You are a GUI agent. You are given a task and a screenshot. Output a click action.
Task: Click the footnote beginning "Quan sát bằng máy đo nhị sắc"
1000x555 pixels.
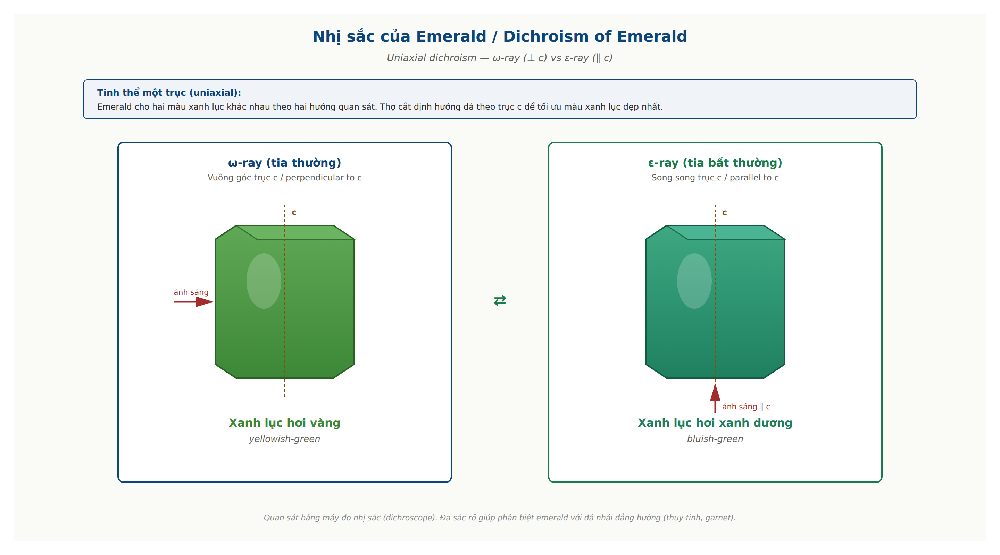pos(499,517)
